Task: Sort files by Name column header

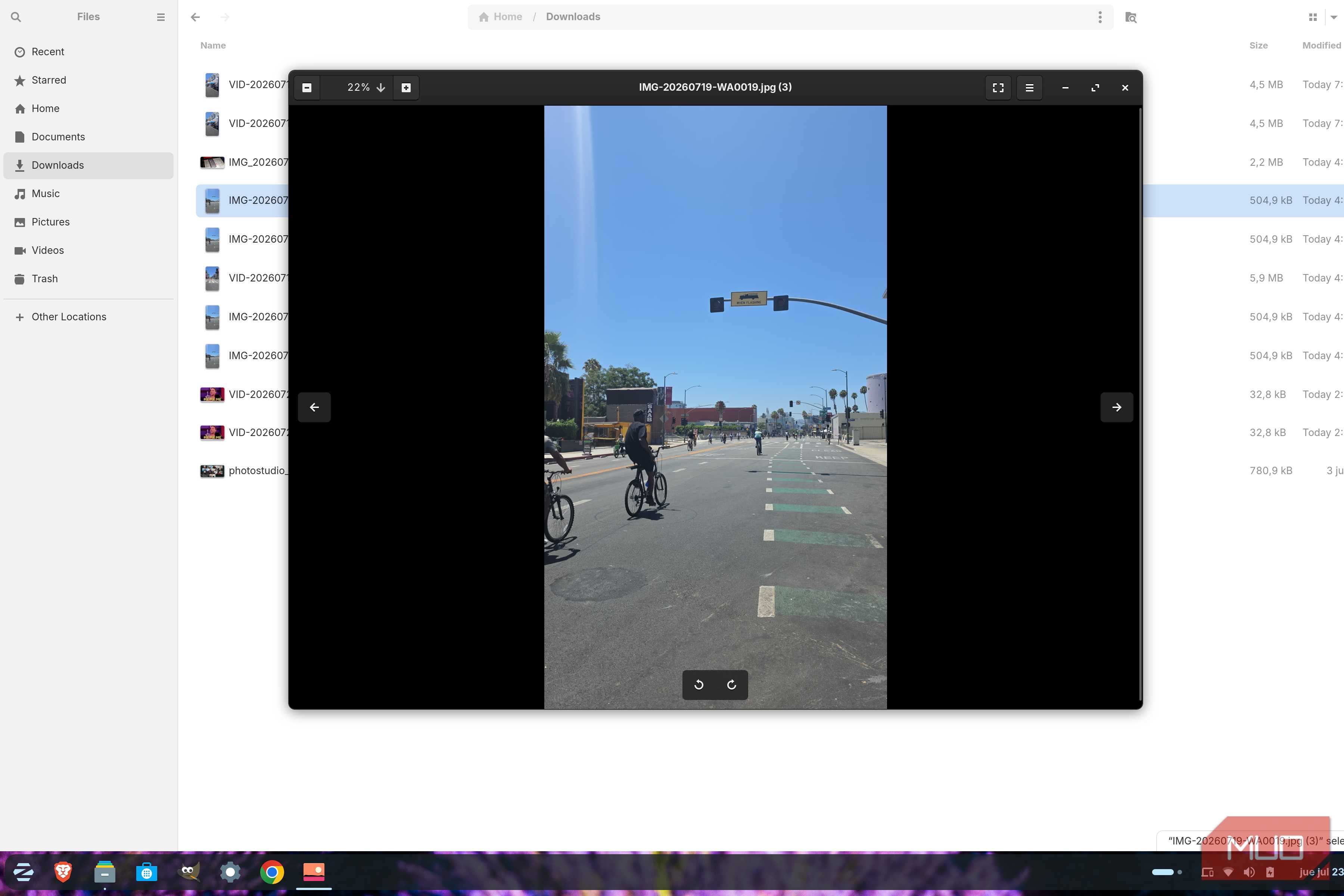Action: [x=212, y=46]
